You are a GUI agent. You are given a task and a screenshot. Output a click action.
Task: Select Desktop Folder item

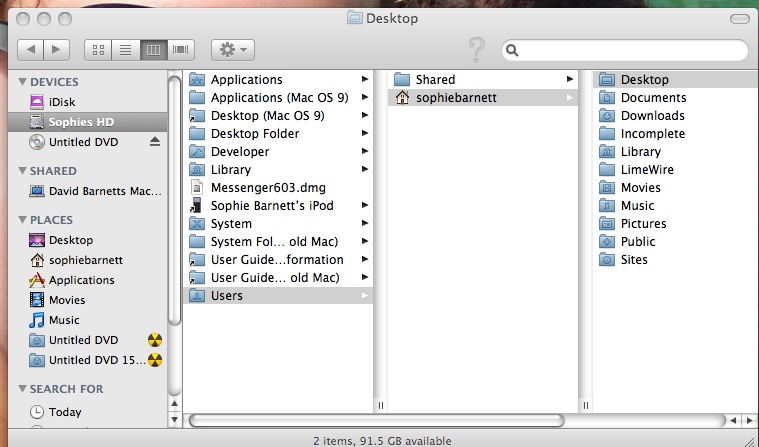click(x=278, y=133)
